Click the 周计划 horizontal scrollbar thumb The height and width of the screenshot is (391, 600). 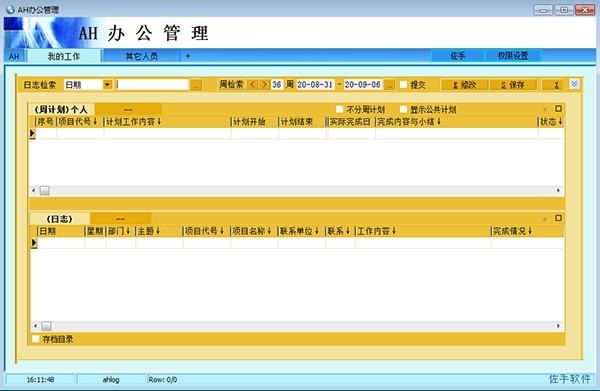pyautogui.click(x=45, y=191)
